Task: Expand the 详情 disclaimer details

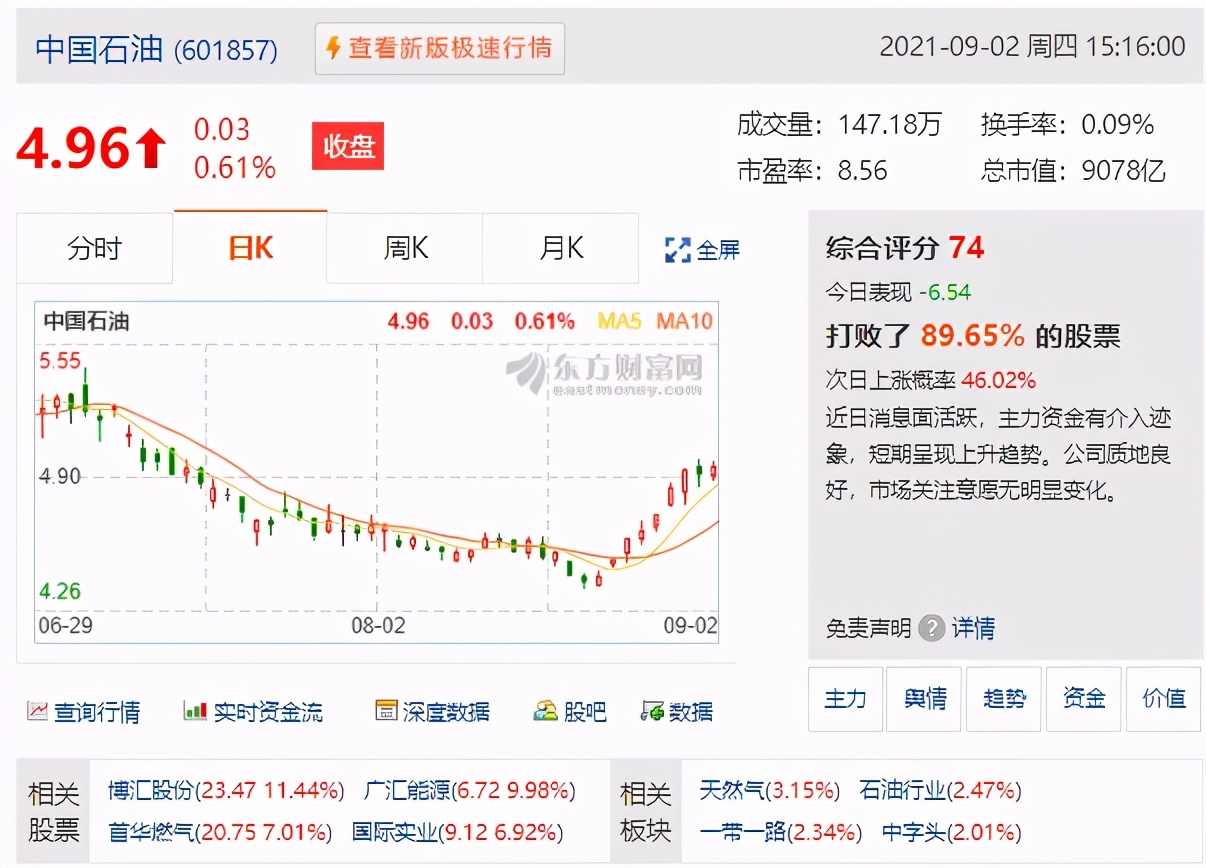Action: [975, 628]
